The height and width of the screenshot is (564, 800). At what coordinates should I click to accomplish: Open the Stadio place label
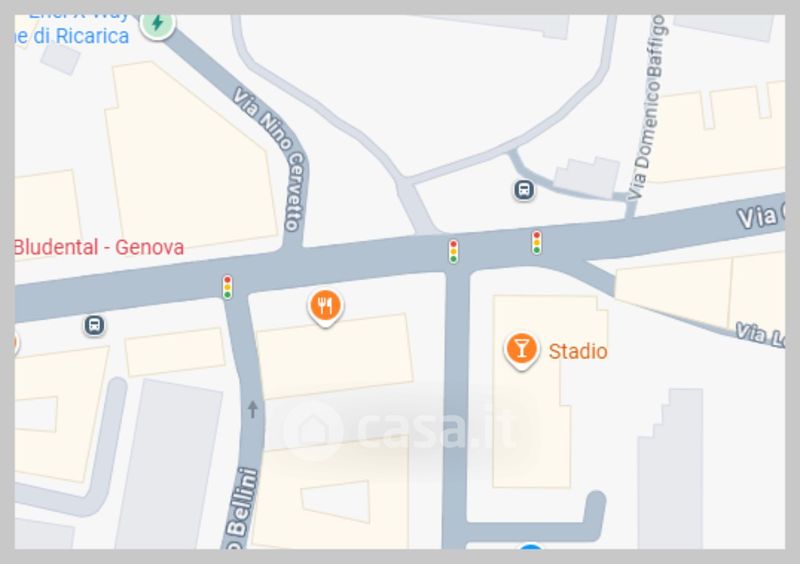(578, 352)
